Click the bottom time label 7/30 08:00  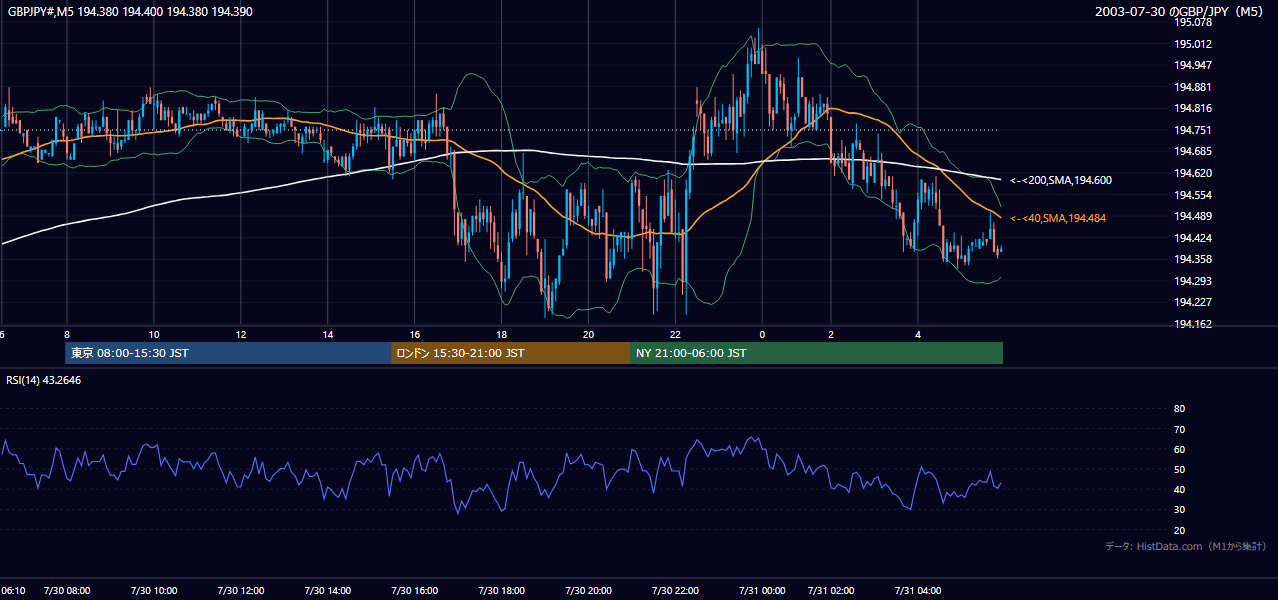pos(67,591)
